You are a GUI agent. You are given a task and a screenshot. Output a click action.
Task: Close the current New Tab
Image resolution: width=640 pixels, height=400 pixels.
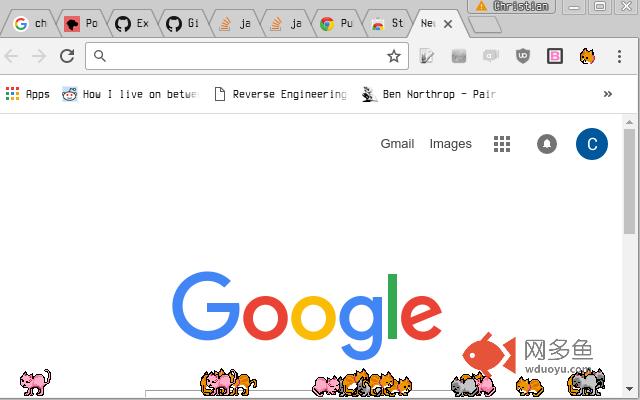coord(448,24)
